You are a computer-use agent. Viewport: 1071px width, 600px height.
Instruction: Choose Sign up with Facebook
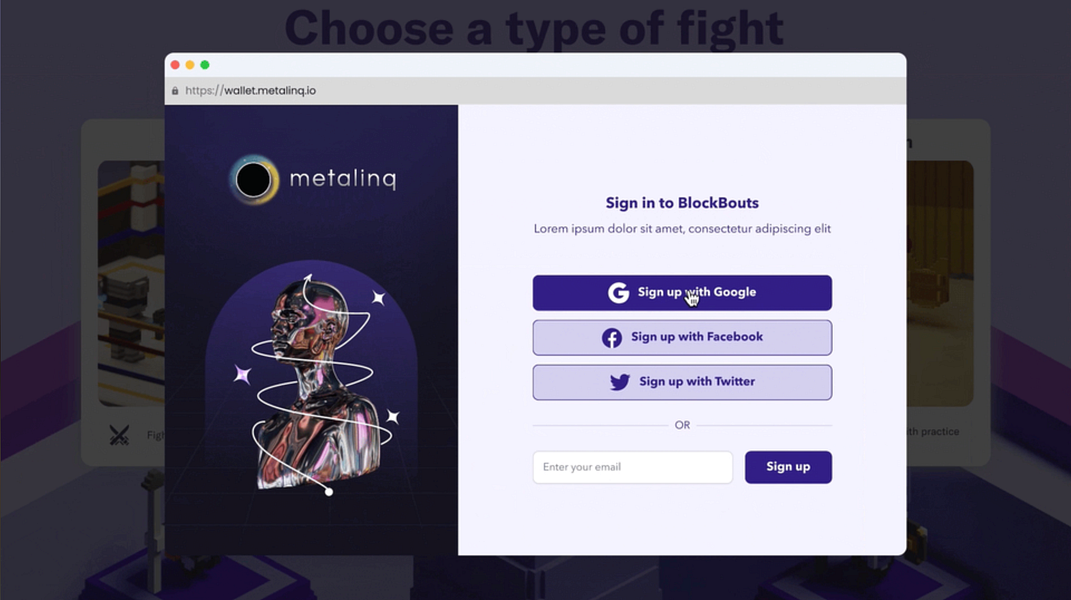[682, 338]
